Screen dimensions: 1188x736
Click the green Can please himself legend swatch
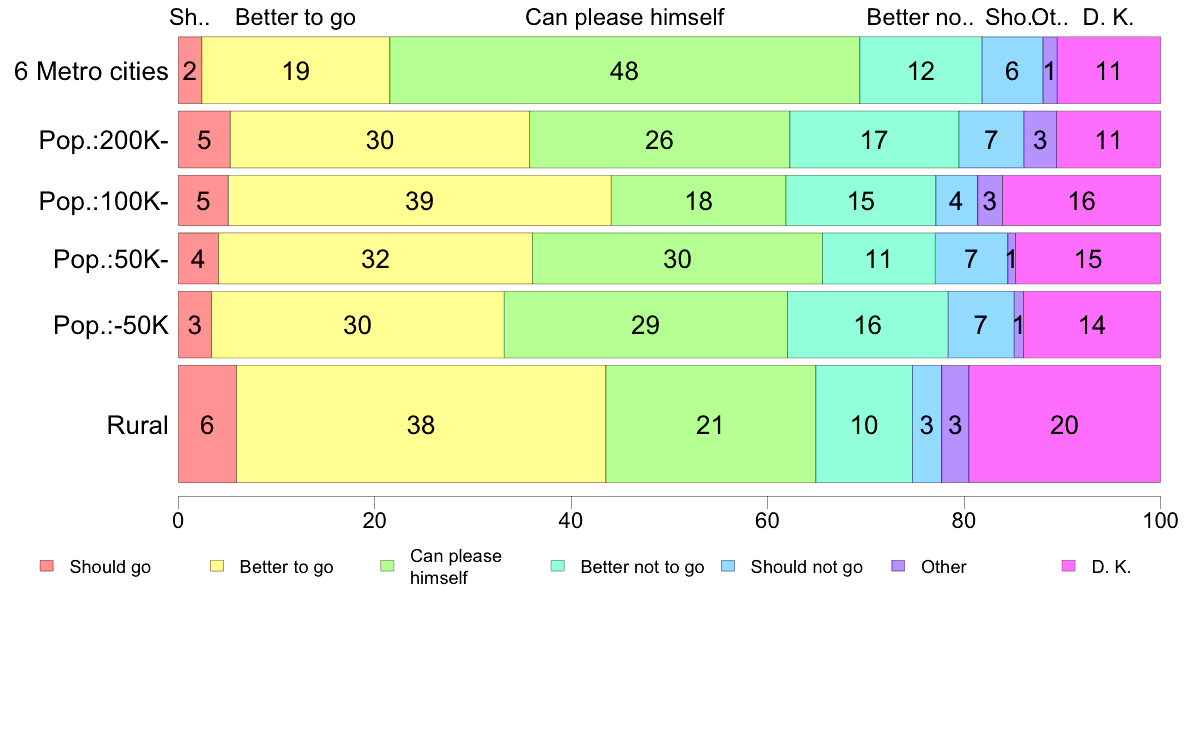click(x=388, y=566)
